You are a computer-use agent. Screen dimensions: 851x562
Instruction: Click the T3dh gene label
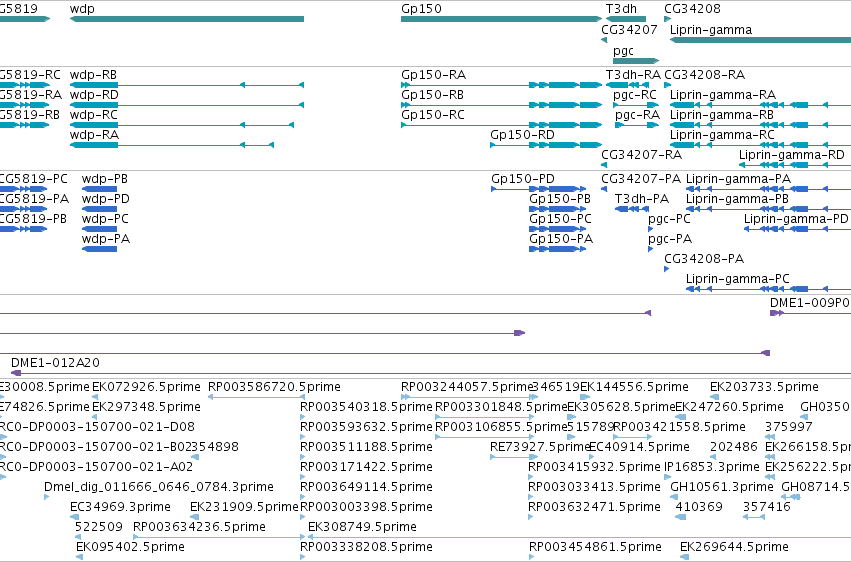621,9
